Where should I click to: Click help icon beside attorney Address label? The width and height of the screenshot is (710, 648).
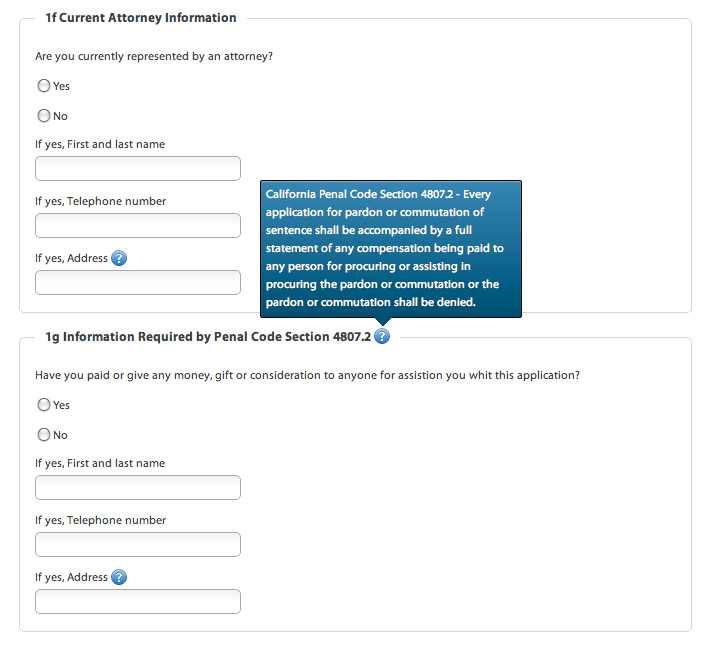(x=120, y=259)
